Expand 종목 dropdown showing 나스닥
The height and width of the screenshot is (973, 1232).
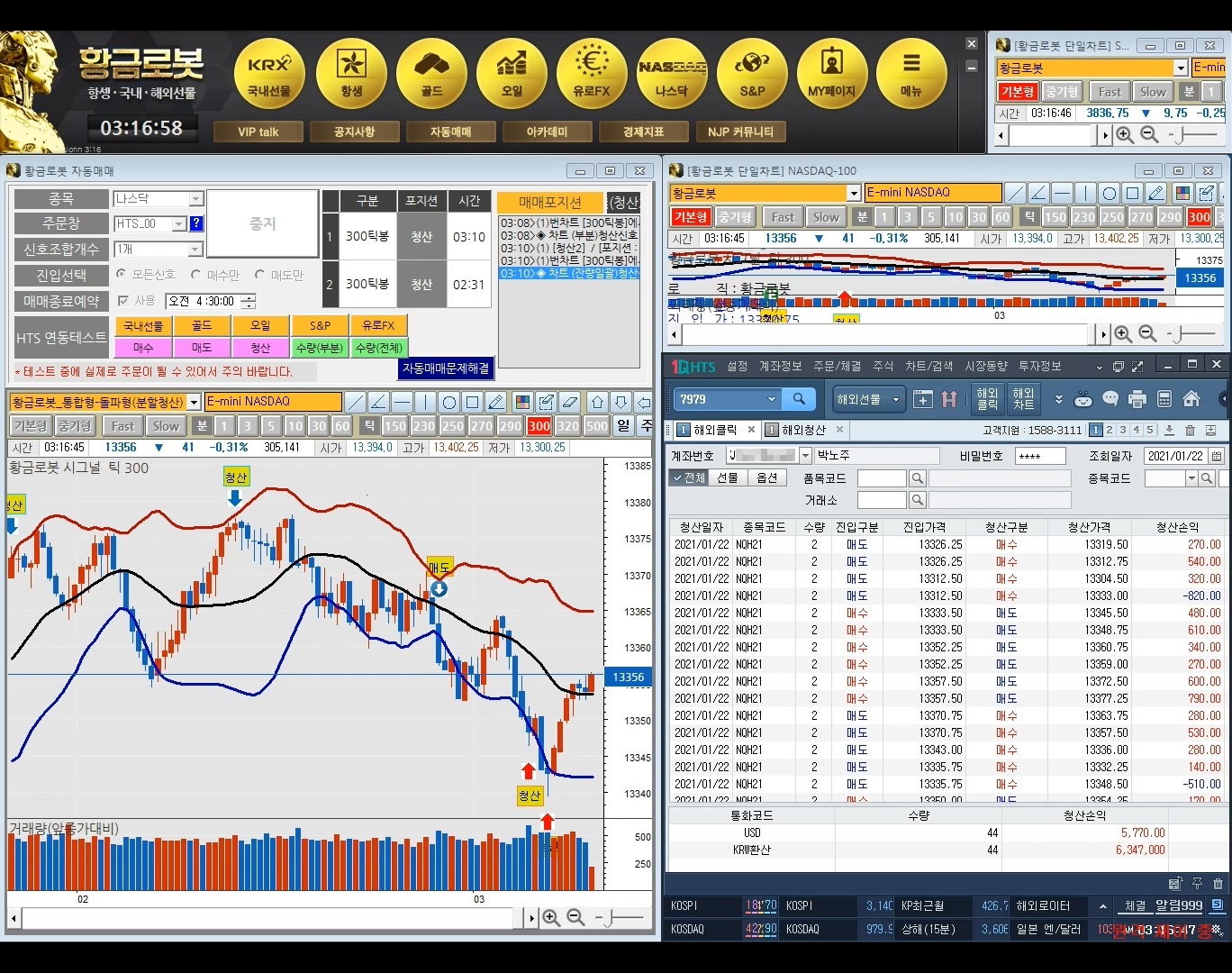(195, 199)
